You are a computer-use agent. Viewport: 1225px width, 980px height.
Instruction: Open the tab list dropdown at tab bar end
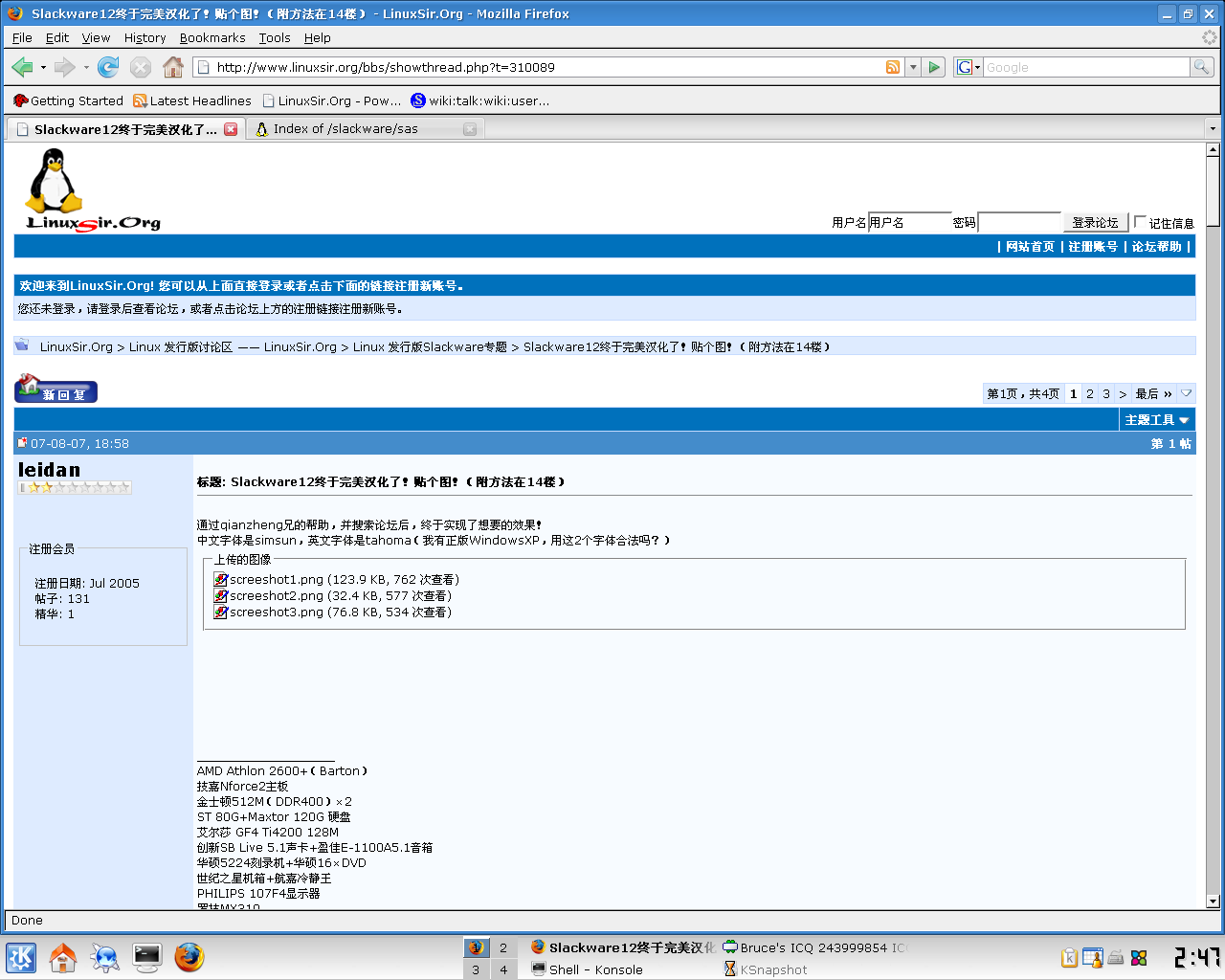(1213, 128)
